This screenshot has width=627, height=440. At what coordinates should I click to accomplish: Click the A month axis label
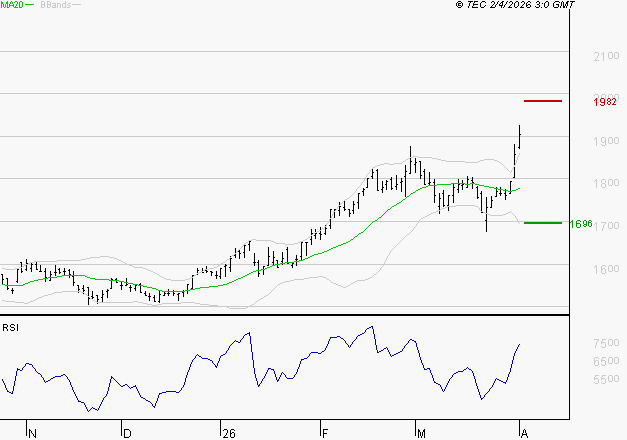(525, 434)
